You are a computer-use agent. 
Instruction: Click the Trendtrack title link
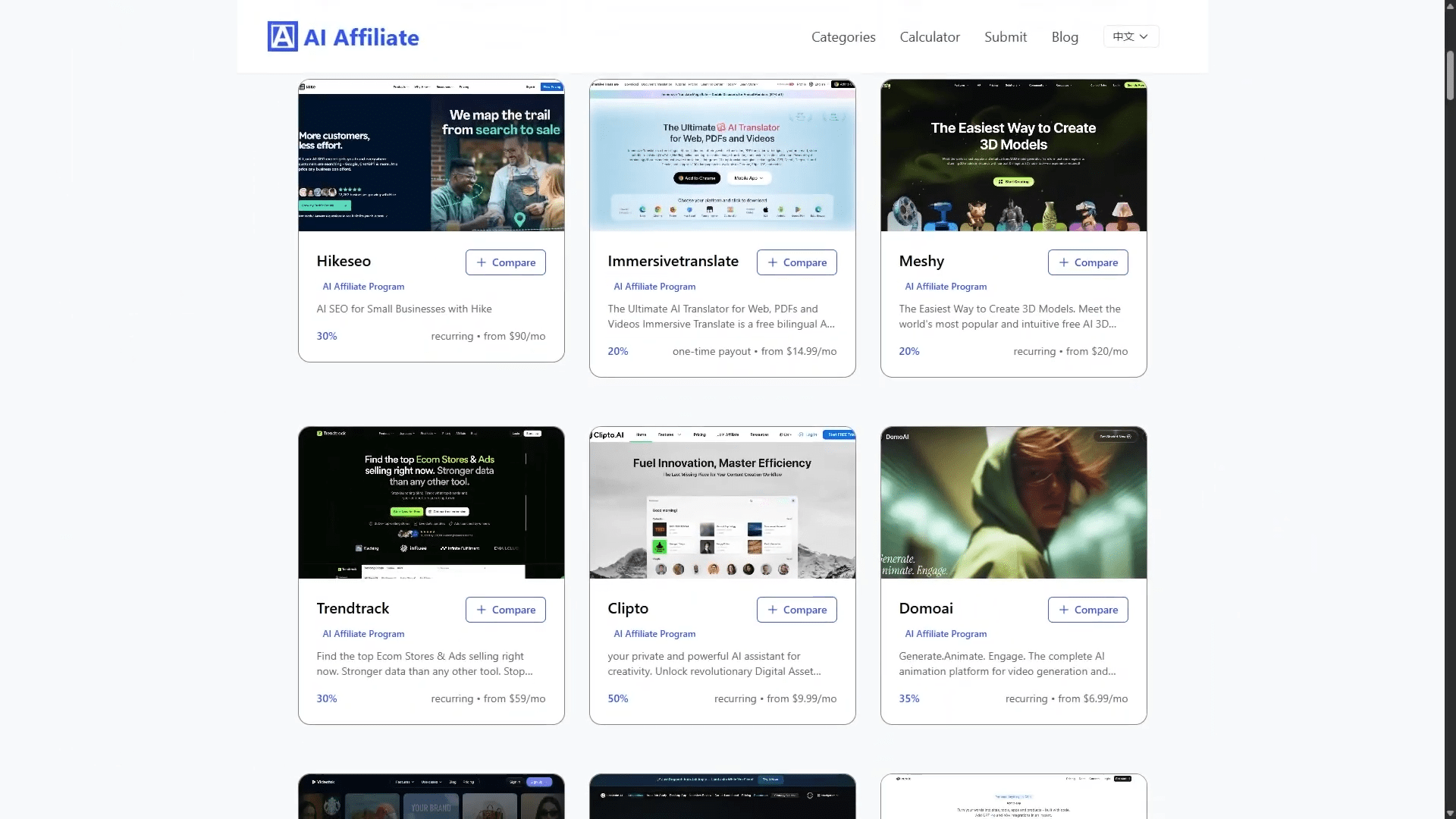tap(353, 608)
